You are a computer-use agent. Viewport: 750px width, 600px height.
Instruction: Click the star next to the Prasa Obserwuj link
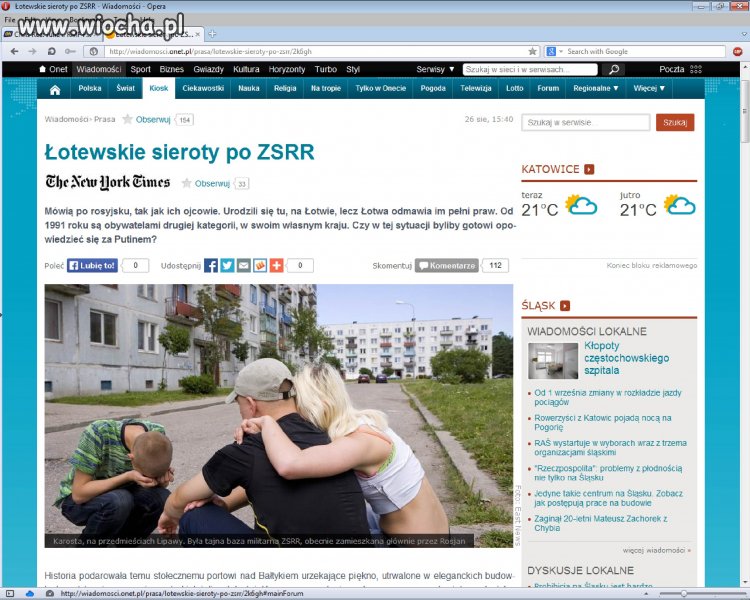[127, 119]
